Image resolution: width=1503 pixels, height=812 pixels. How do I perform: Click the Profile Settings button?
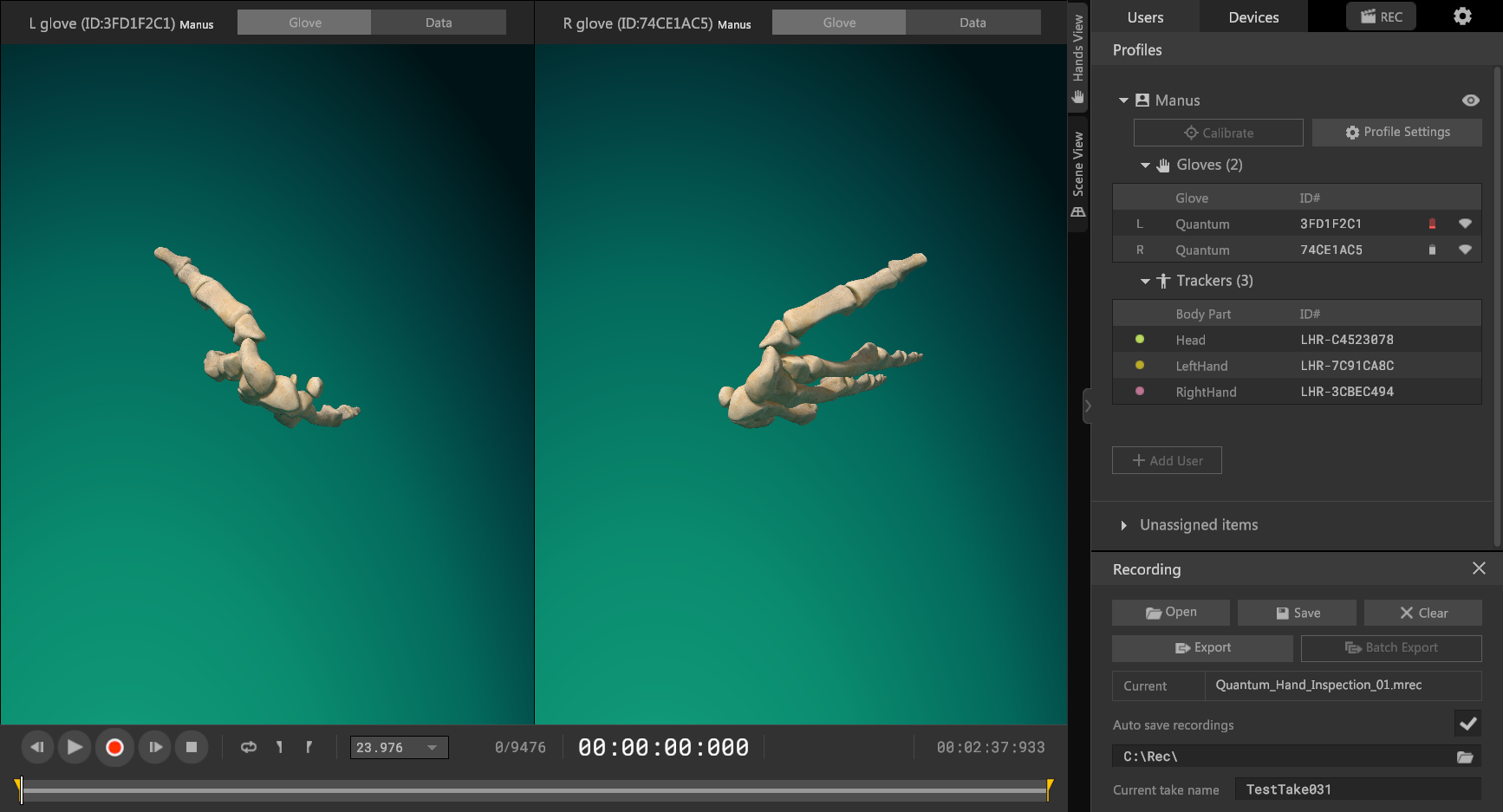[1396, 133]
